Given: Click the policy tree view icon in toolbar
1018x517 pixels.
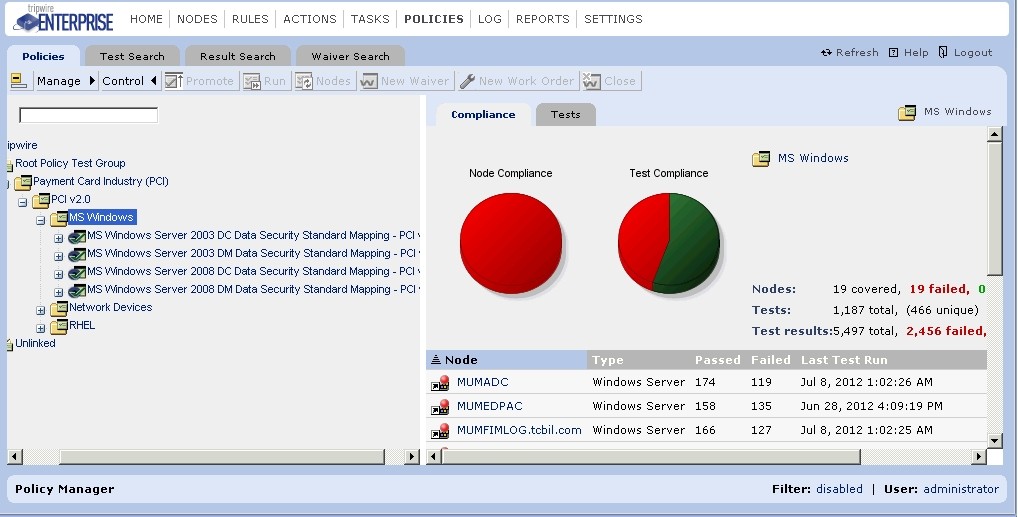Looking at the screenshot, I should pyautogui.click(x=19, y=81).
